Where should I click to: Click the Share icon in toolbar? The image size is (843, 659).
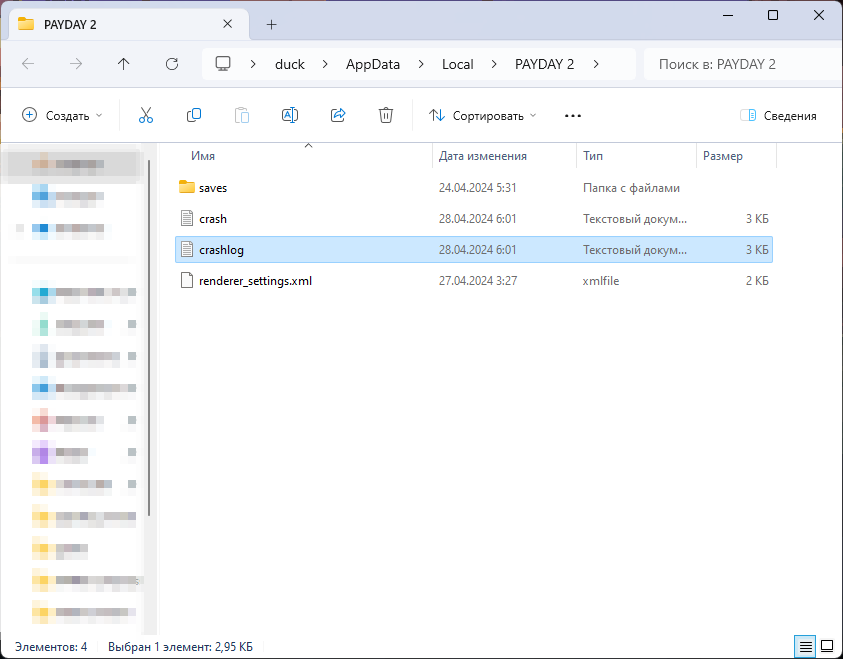tap(338, 116)
